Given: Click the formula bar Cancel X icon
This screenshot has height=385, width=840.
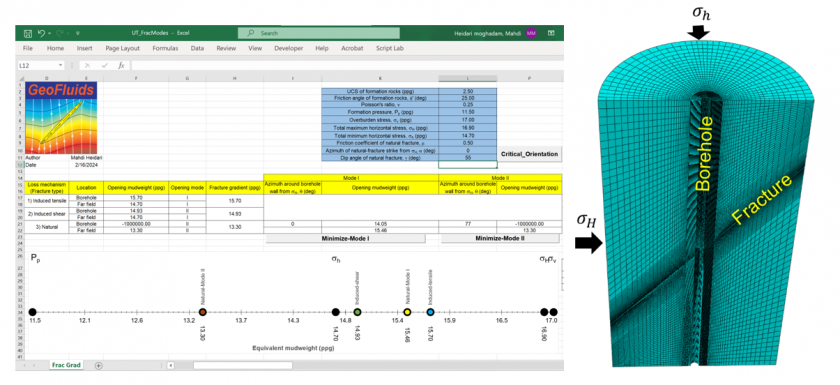Looking at the screenshot, I should tap(88, 65).
